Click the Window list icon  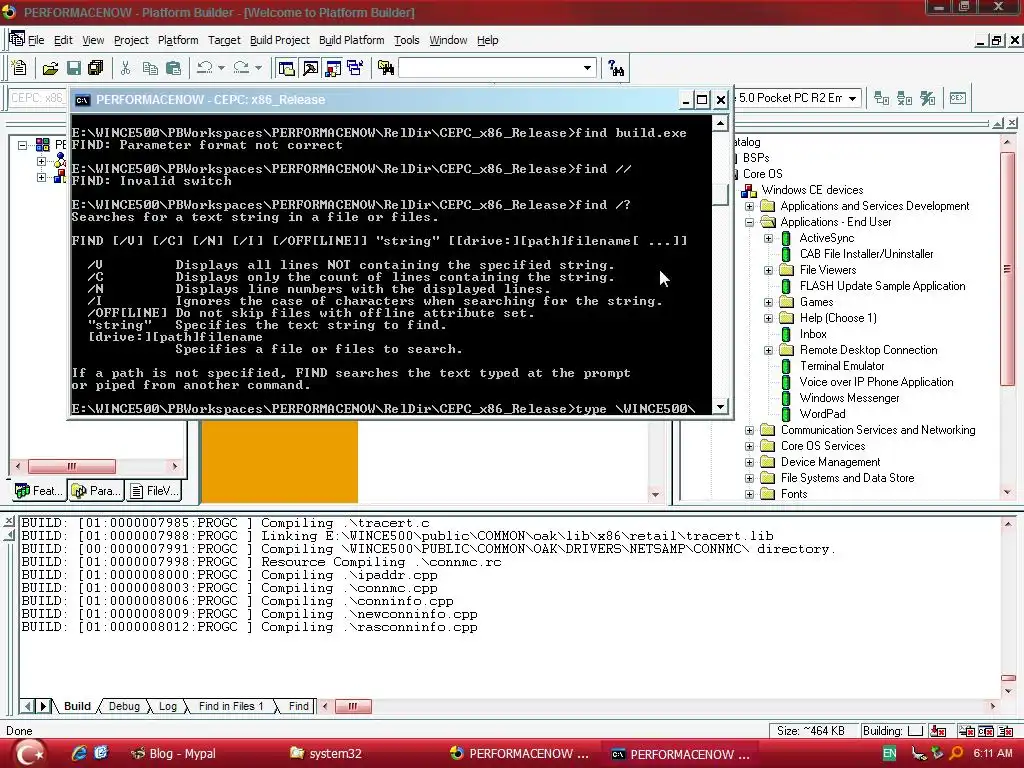[356, 68]
